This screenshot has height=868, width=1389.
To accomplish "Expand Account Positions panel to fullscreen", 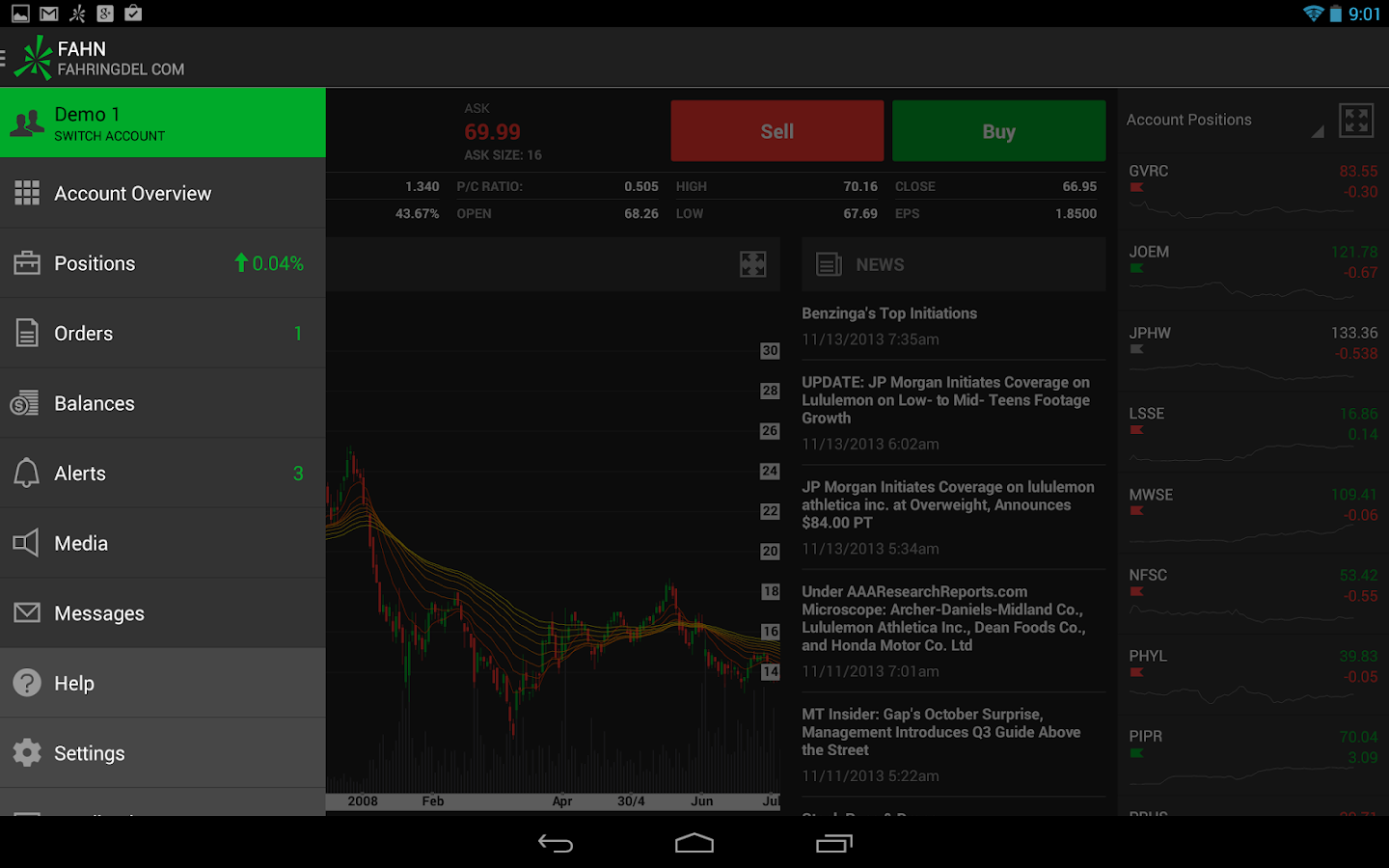I will (x=1356, y=121).
